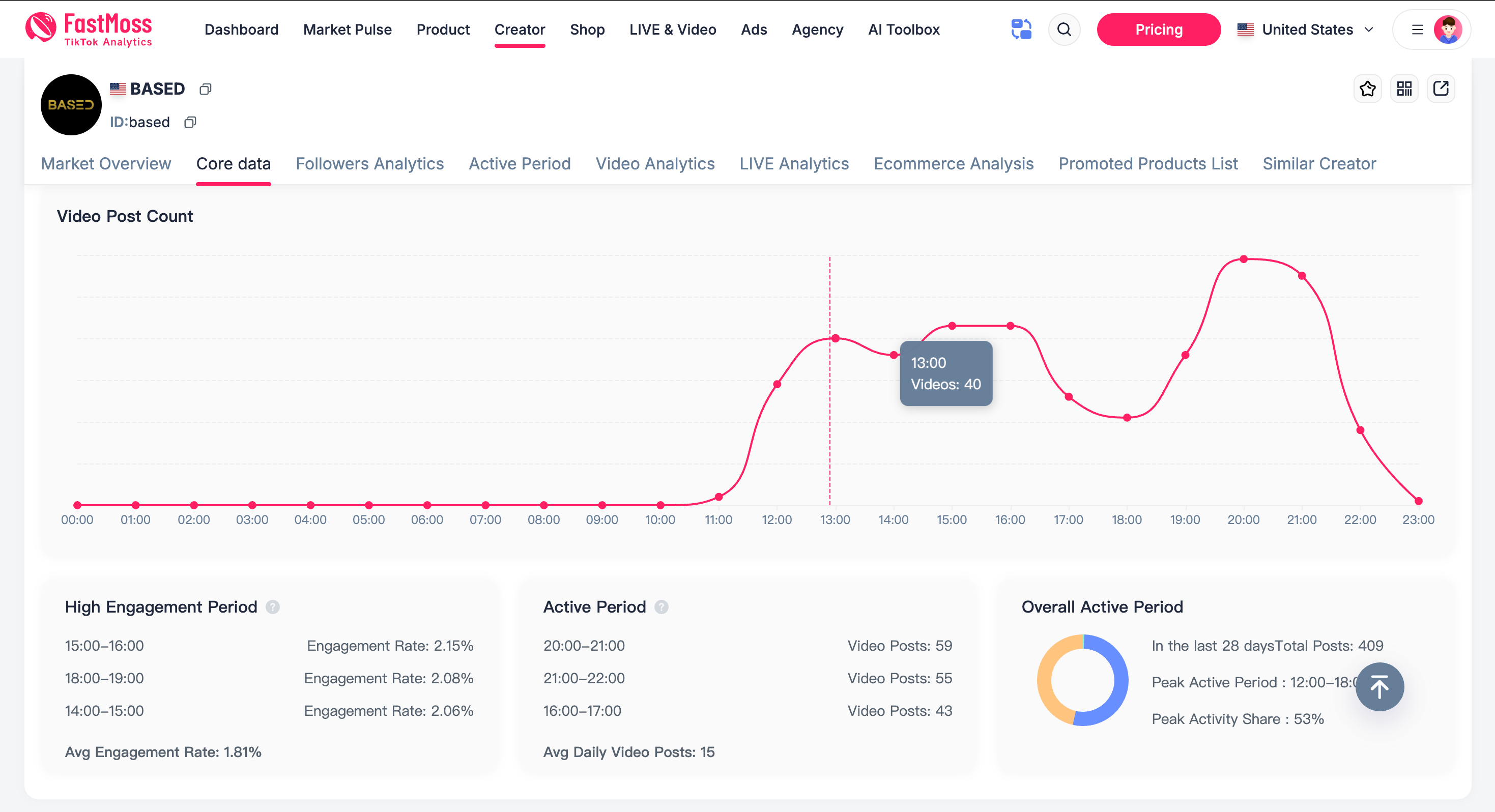Open creator profile via external link icon
The width and height of the screenshot is (1495, 812).
tap(1441, 88)
